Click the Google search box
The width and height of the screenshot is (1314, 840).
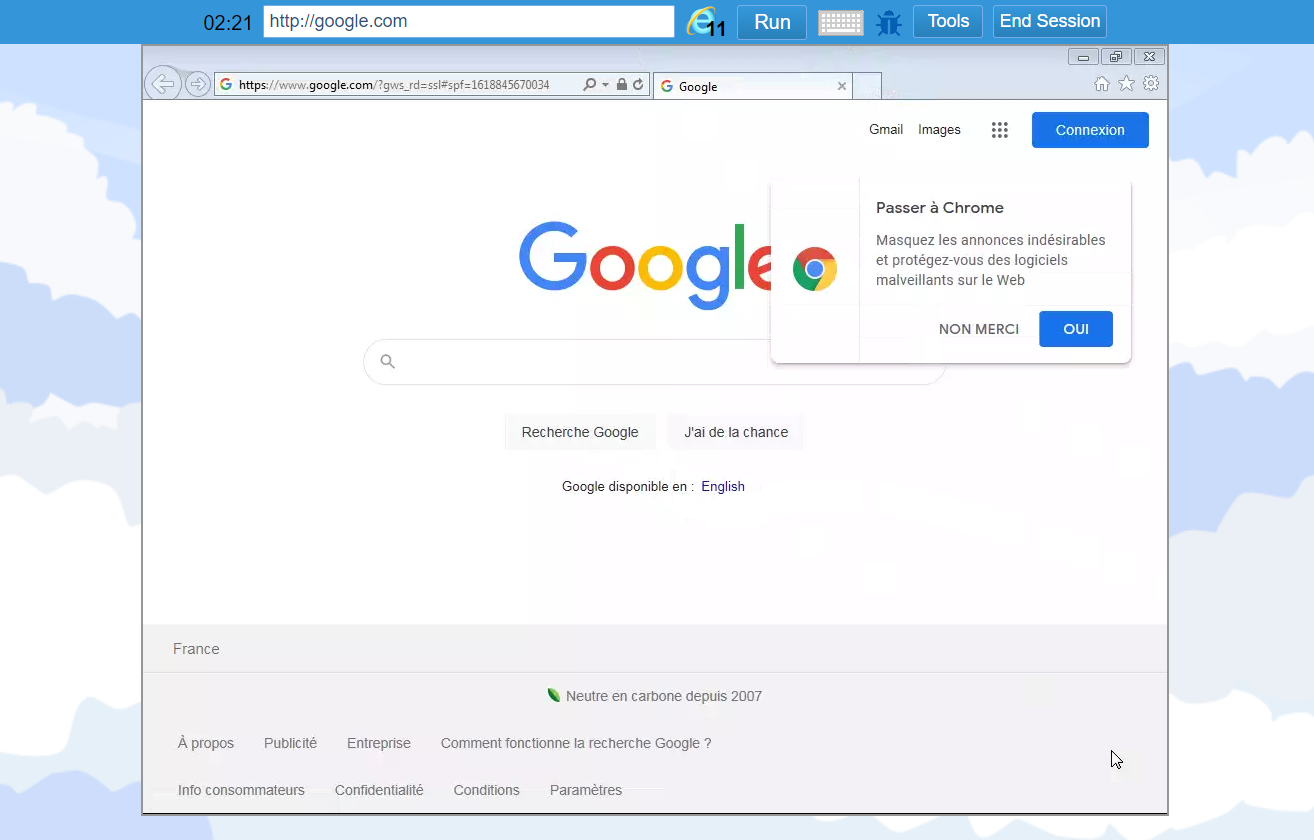[654, 362]
